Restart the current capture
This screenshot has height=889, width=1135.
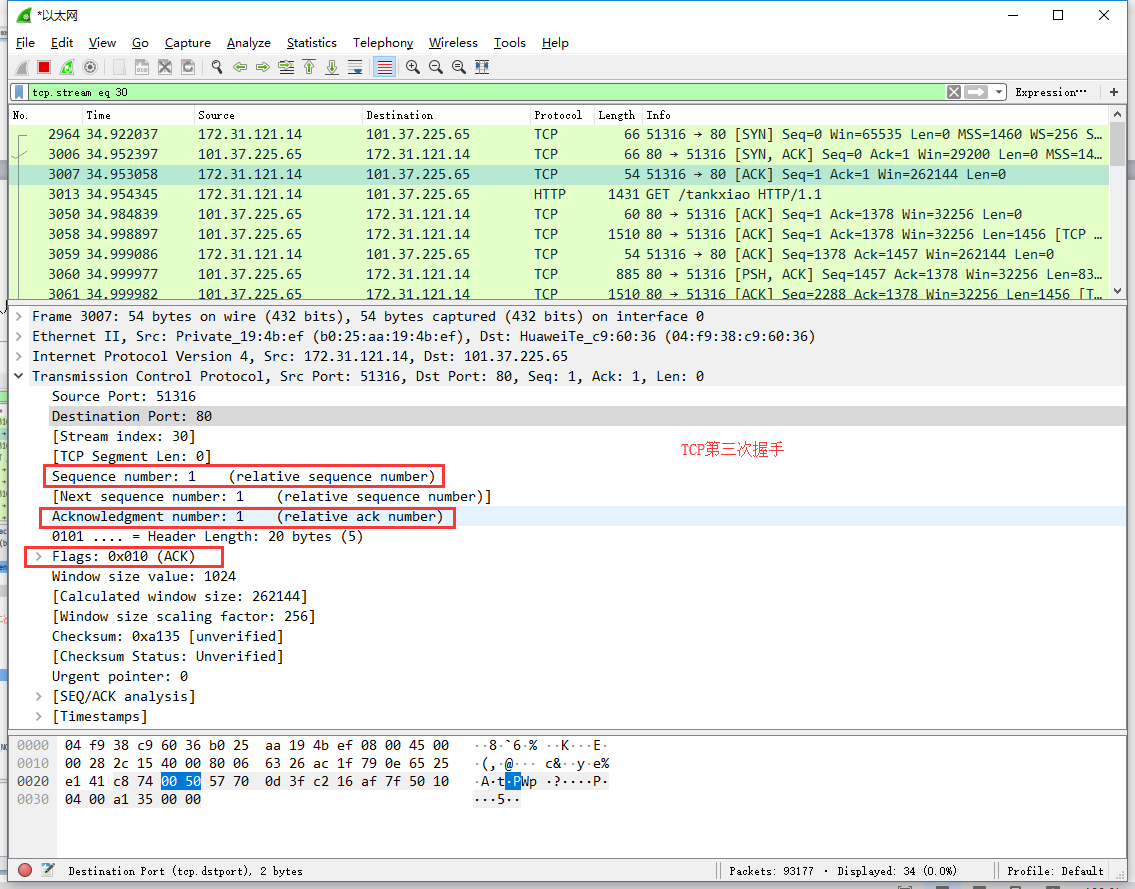[x=67, y=67]
